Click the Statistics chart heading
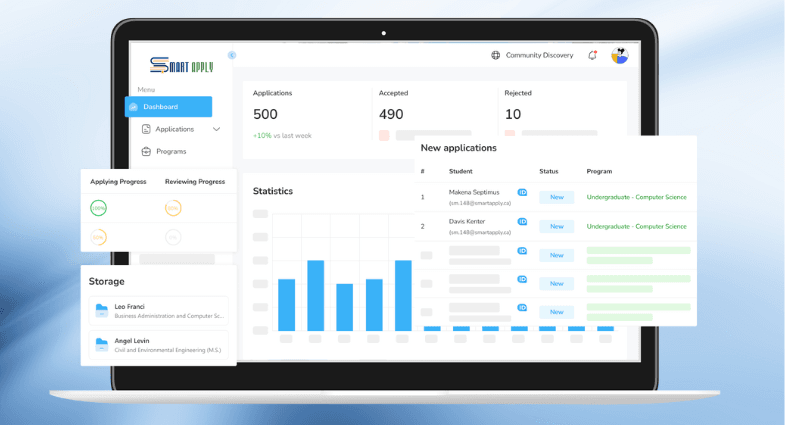The image size is (785, 425). pyautogui.click(x=273, y=191)
